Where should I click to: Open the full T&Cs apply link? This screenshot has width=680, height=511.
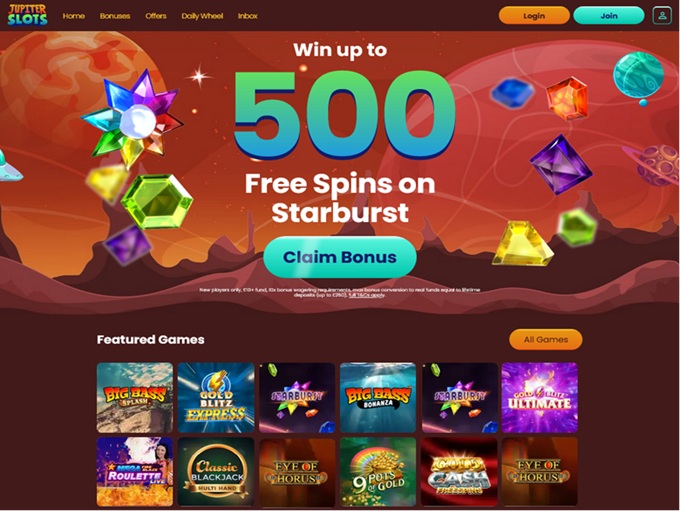367,295
